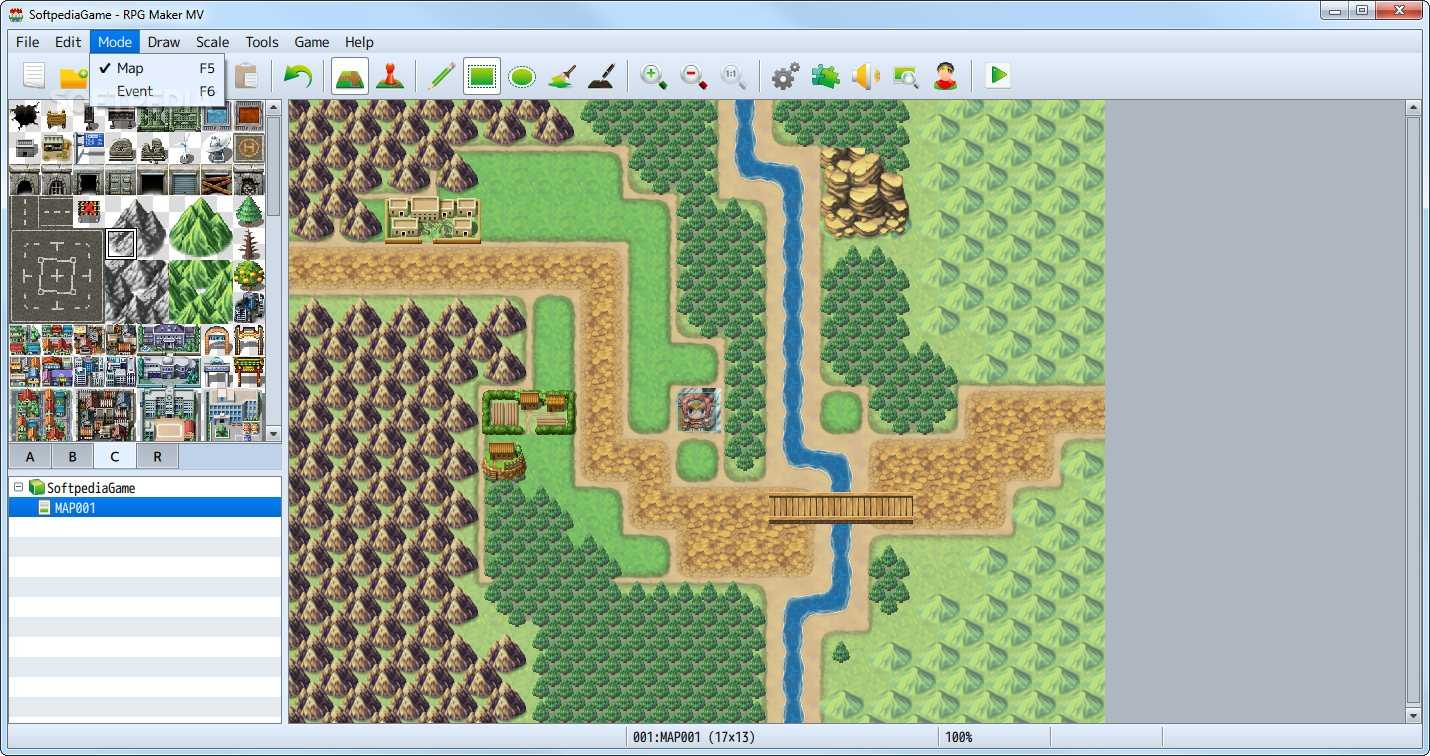1430x756 pixels.
Task: Select the Shadow Pen tool
Action: [x=601, y=76]
